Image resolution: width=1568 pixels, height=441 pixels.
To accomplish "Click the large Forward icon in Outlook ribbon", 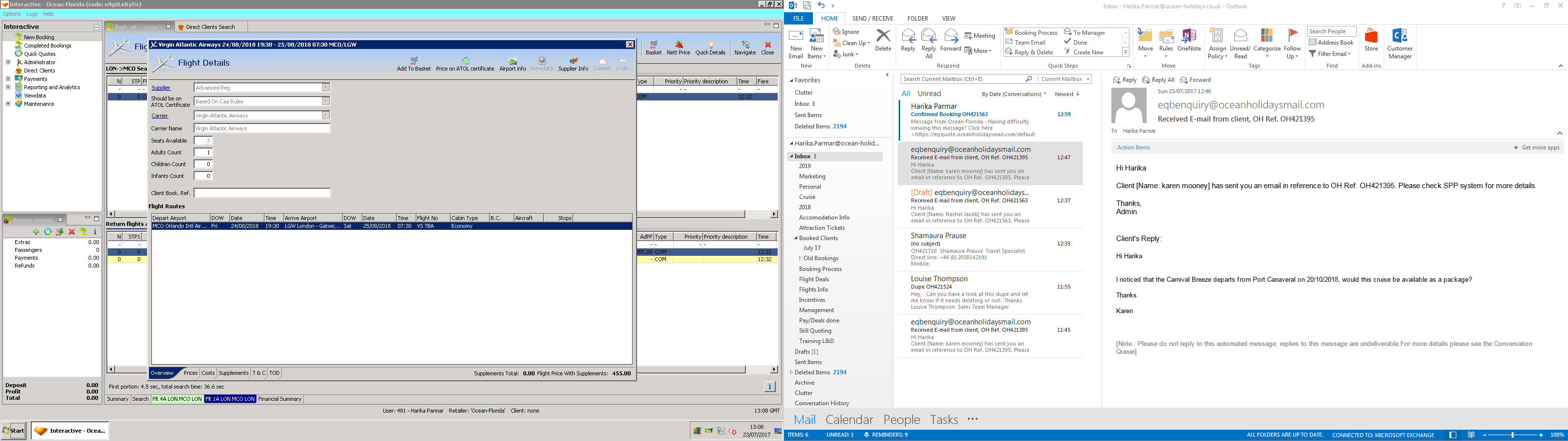I will (x=950, y=40).
